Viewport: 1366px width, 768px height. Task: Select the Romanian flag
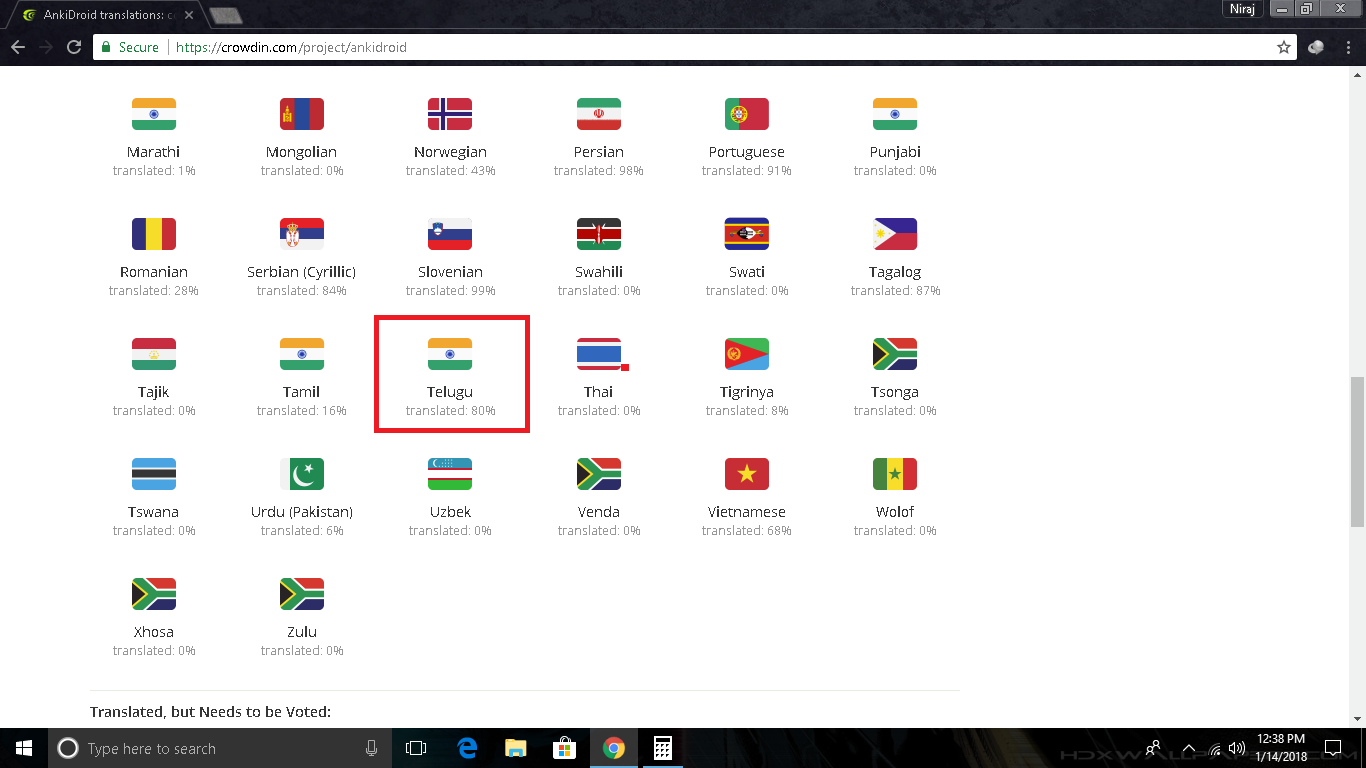[x=154, y=234]
